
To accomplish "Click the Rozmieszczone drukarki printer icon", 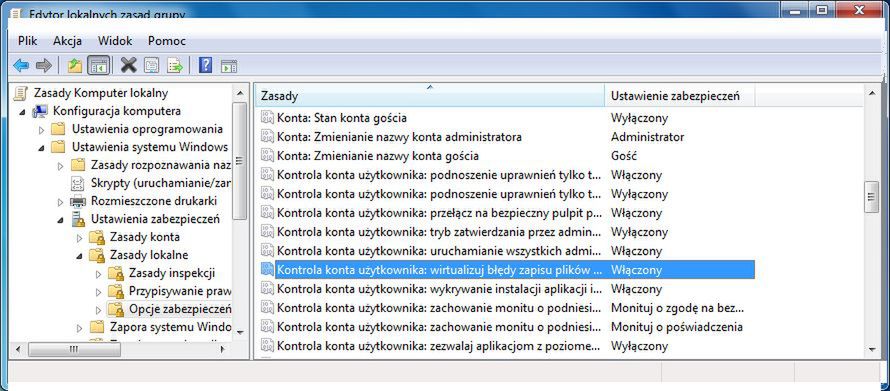I will pos(77,201).
